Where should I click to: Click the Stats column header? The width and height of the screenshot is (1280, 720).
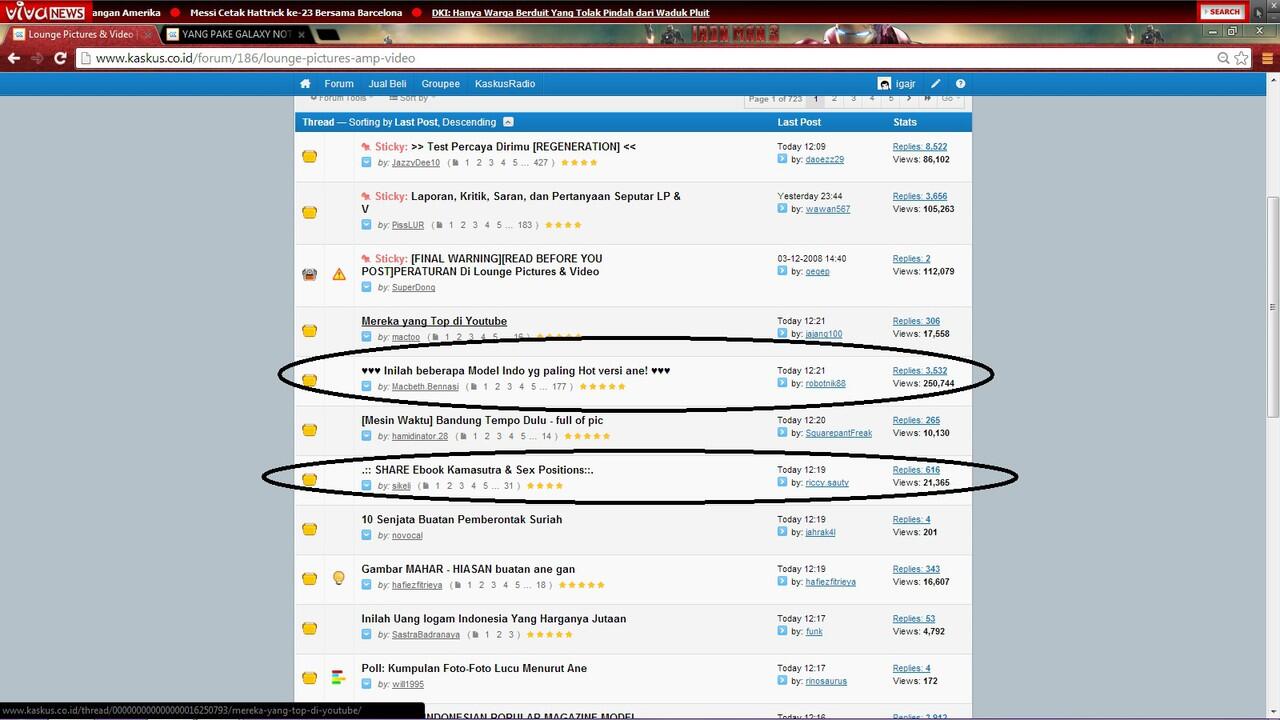click(x=905, y=122)
